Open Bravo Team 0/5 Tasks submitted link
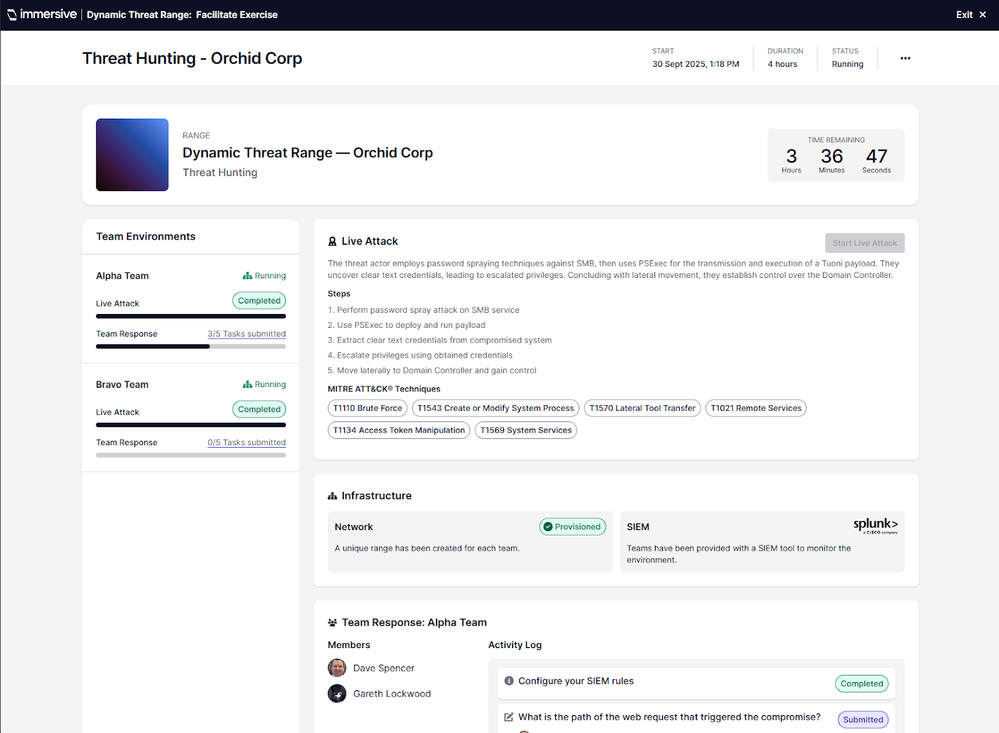This screenshot has width=999, height=733. coord(246,442)
